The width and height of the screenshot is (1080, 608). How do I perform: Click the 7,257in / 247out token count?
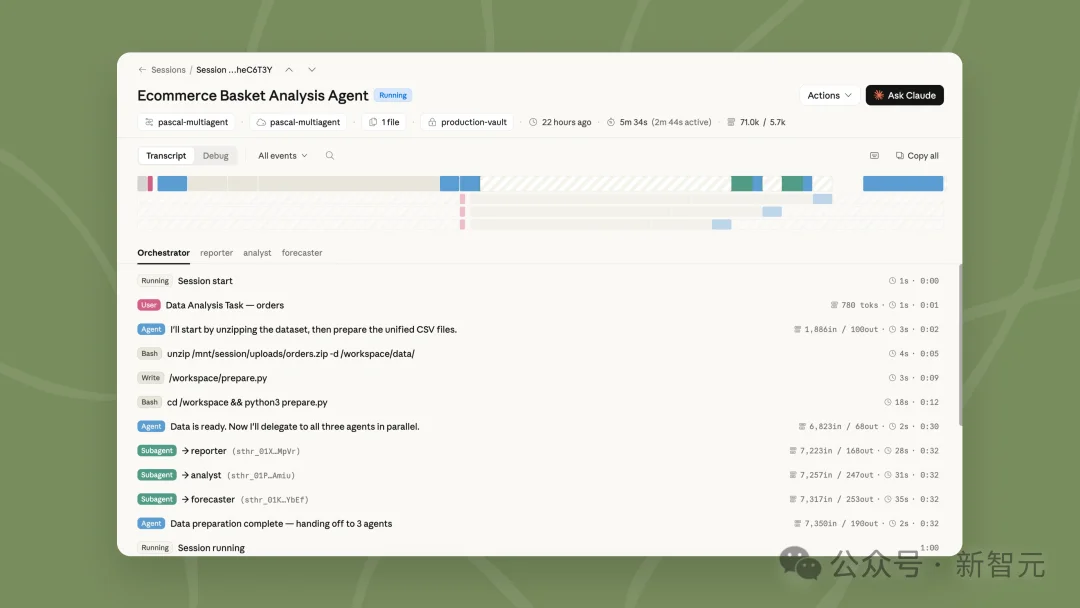tap(831, 475)
